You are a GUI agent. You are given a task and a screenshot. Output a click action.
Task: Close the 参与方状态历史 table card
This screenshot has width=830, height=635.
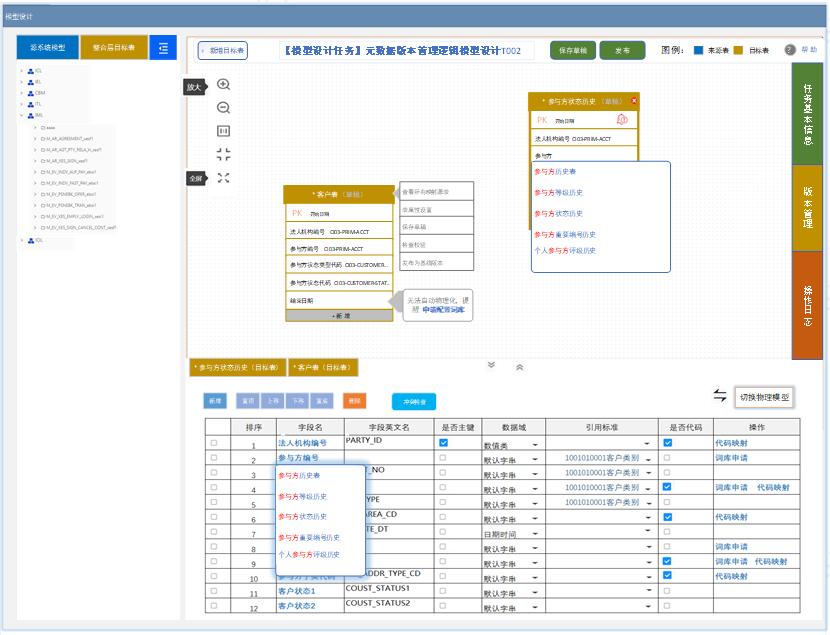tap(634, 101)
